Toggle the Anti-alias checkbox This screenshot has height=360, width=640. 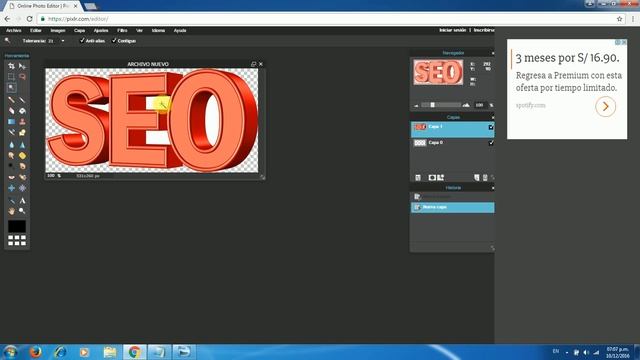(82, 40)
